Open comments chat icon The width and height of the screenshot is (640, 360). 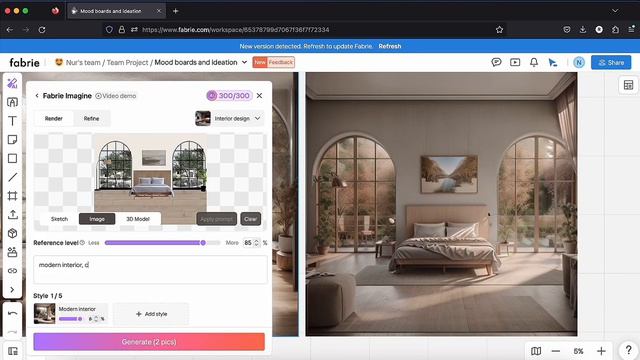coord(496,62)
